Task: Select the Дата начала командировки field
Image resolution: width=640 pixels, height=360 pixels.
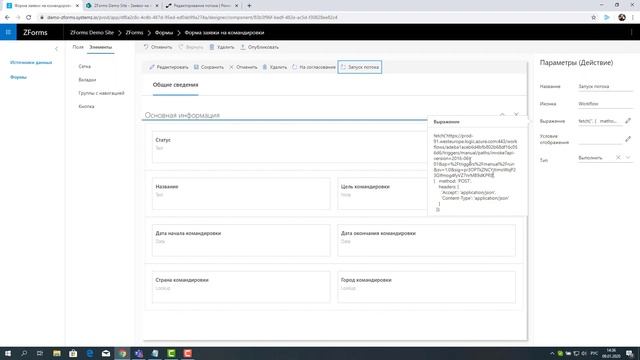Action: (x=241, y=240)
